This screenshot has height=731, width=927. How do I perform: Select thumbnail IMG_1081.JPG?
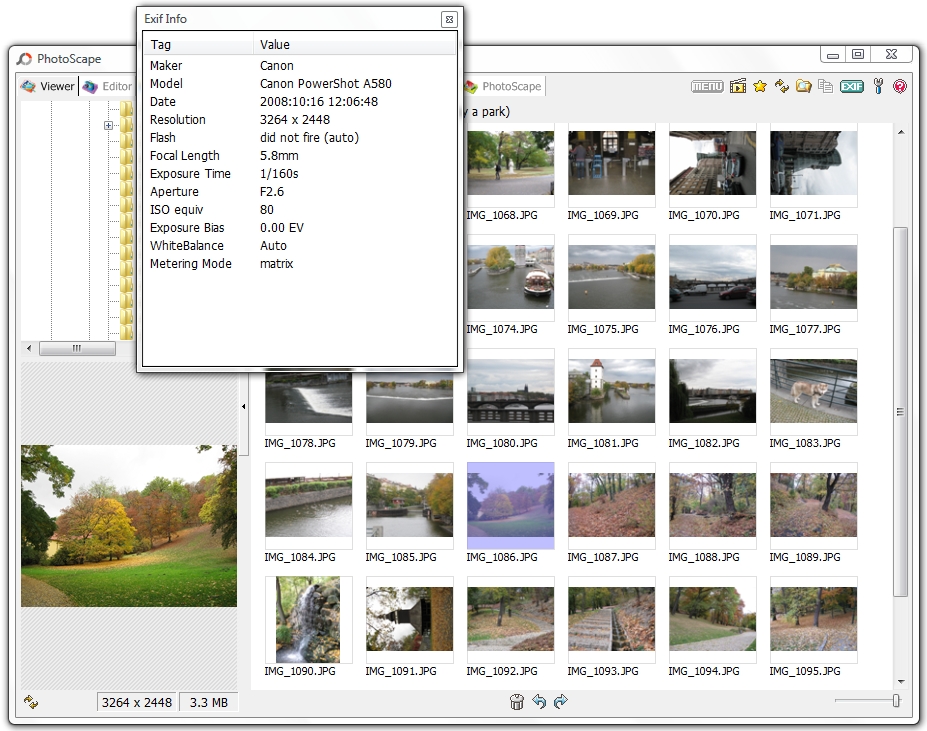click(x=611, y=391)
